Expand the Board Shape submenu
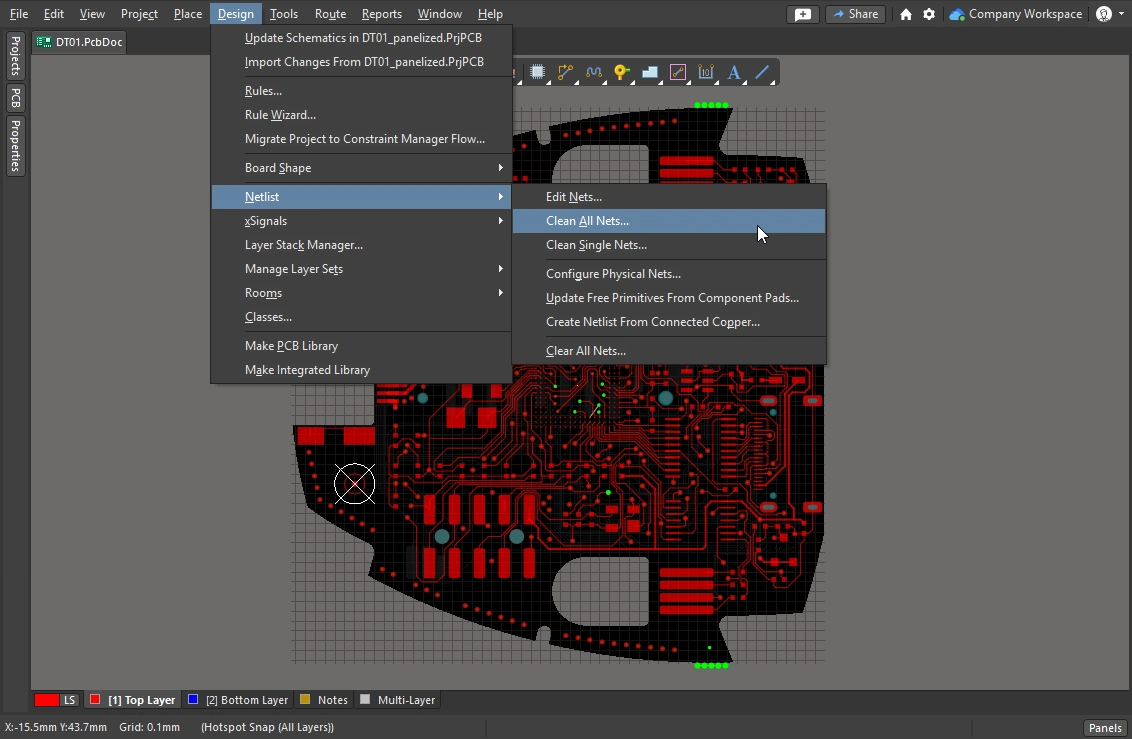 coord(278,167)
